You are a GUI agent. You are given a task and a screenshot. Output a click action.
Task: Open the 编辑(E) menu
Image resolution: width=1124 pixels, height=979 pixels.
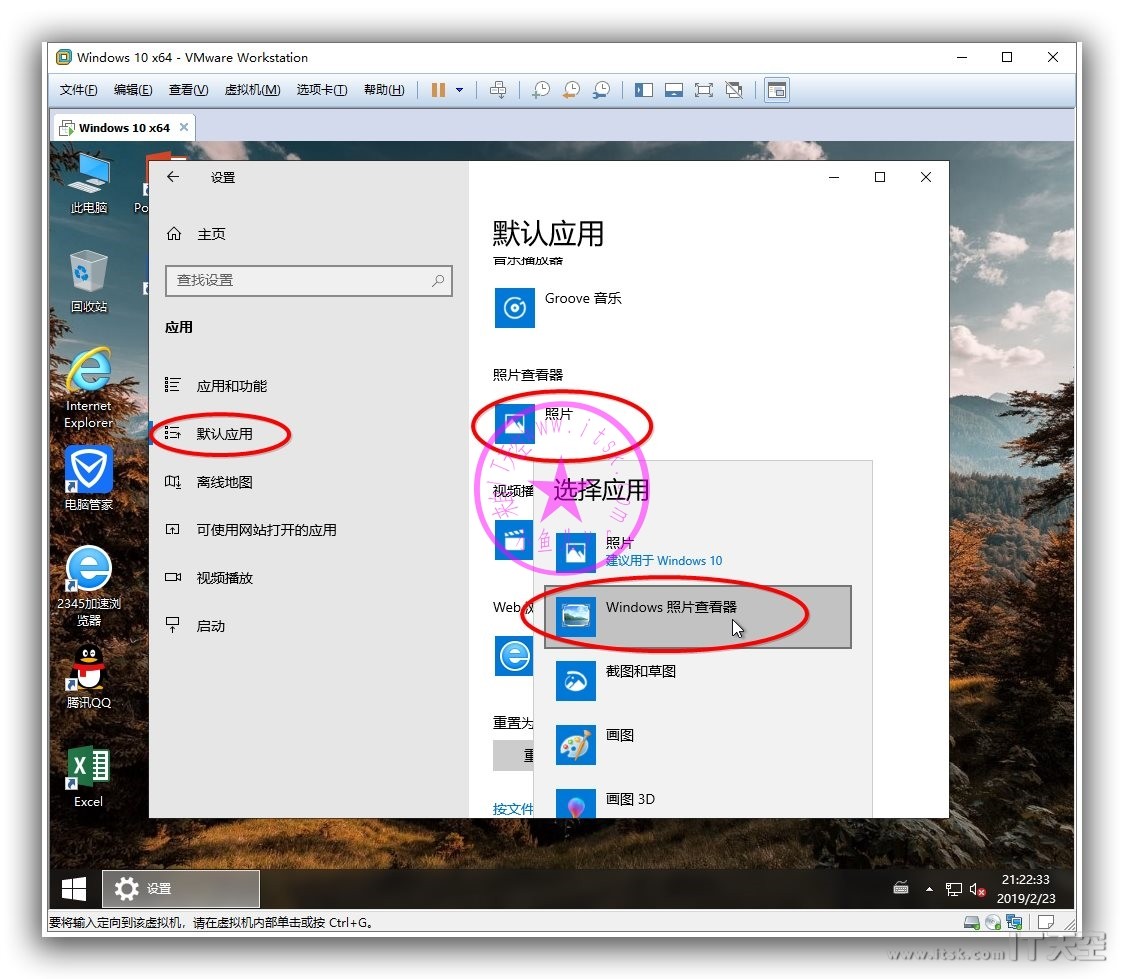pyautogui.click(x=133, y=90)
